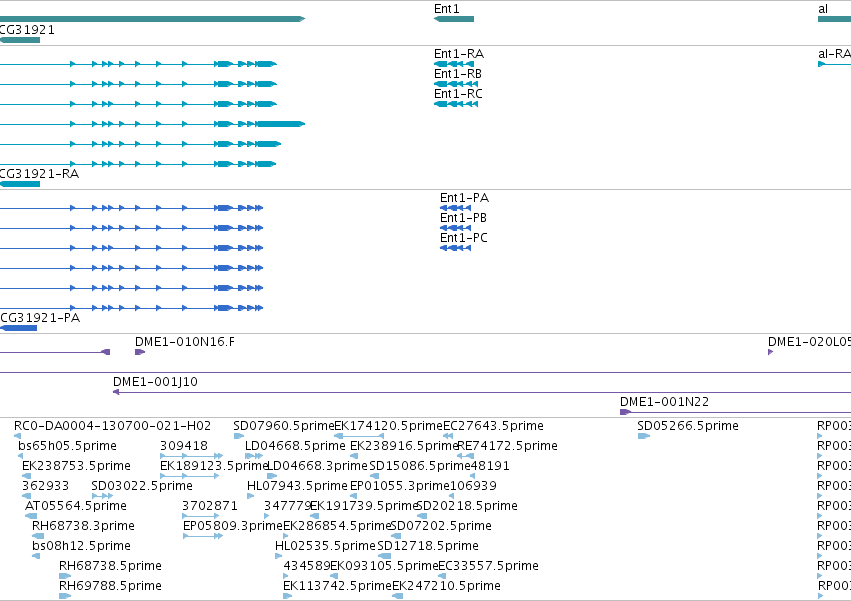Click the 106939 EST label
851x601 pixels.
[473, 486]
